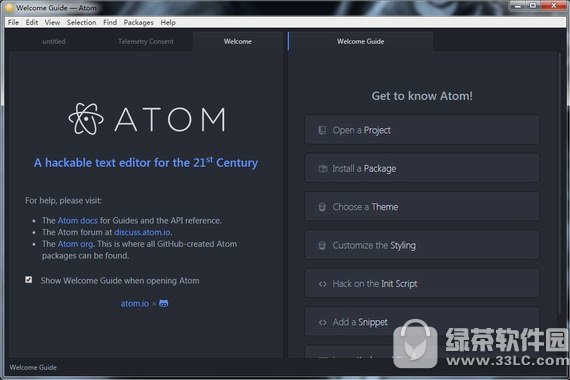Open the Edit menu
Viewport: 570px width, 380px height.
click(32, 23)
